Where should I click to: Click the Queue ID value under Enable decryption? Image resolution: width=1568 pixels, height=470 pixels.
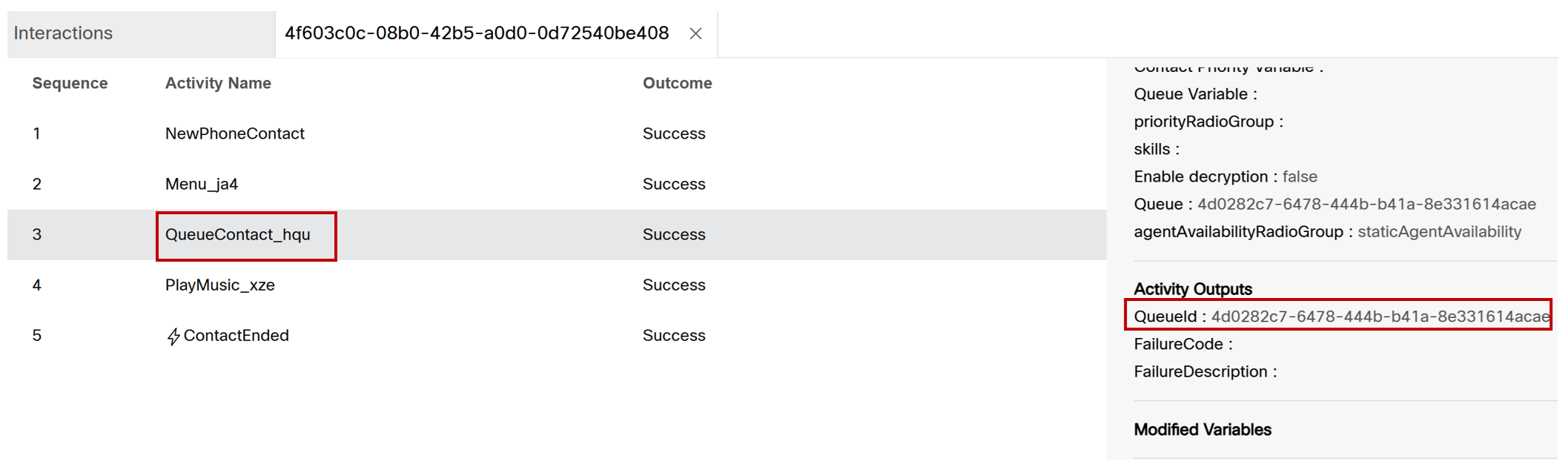click(1366, 205)
